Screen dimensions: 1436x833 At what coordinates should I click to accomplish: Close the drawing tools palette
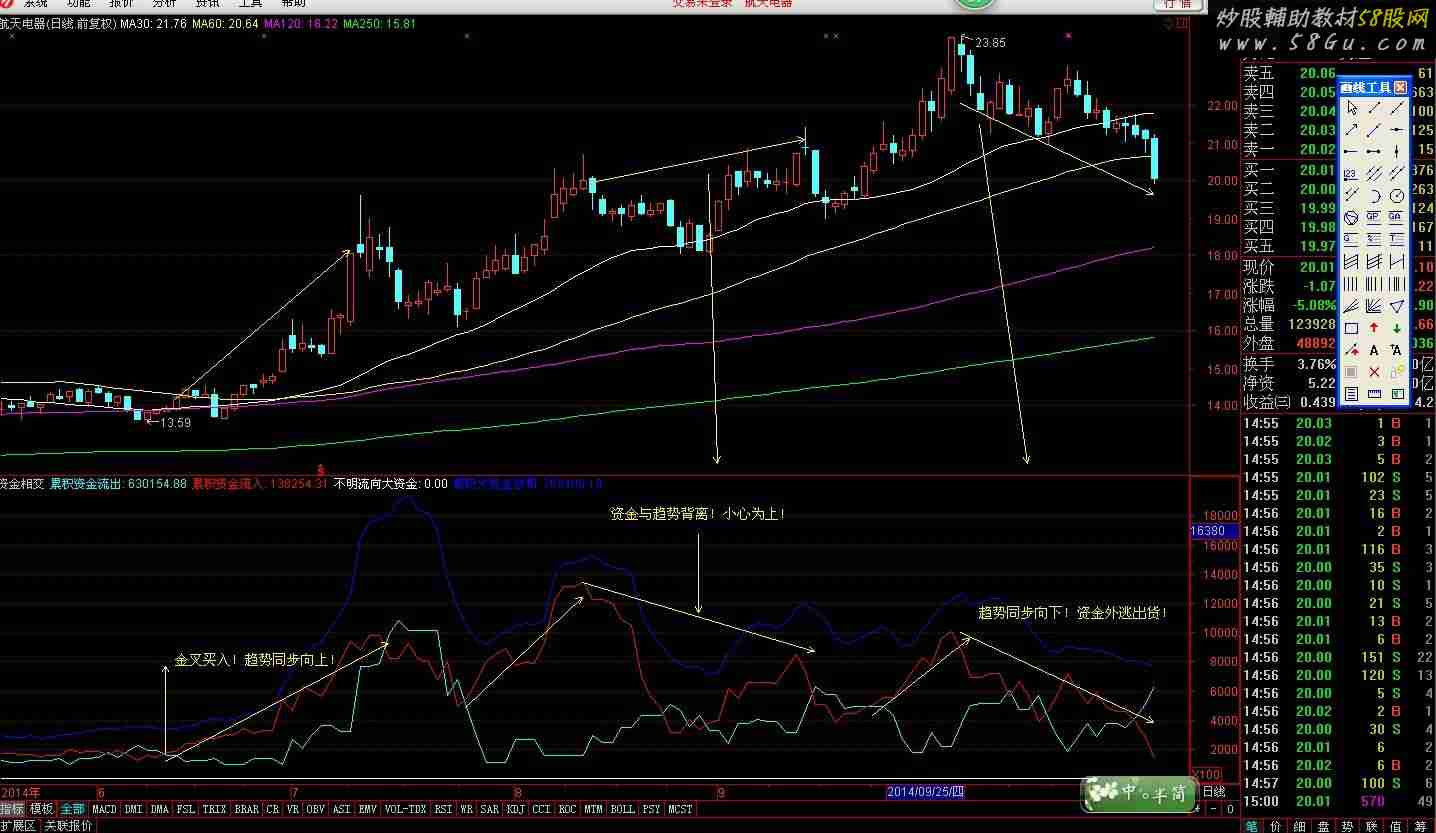click(x=1400, y=88)
